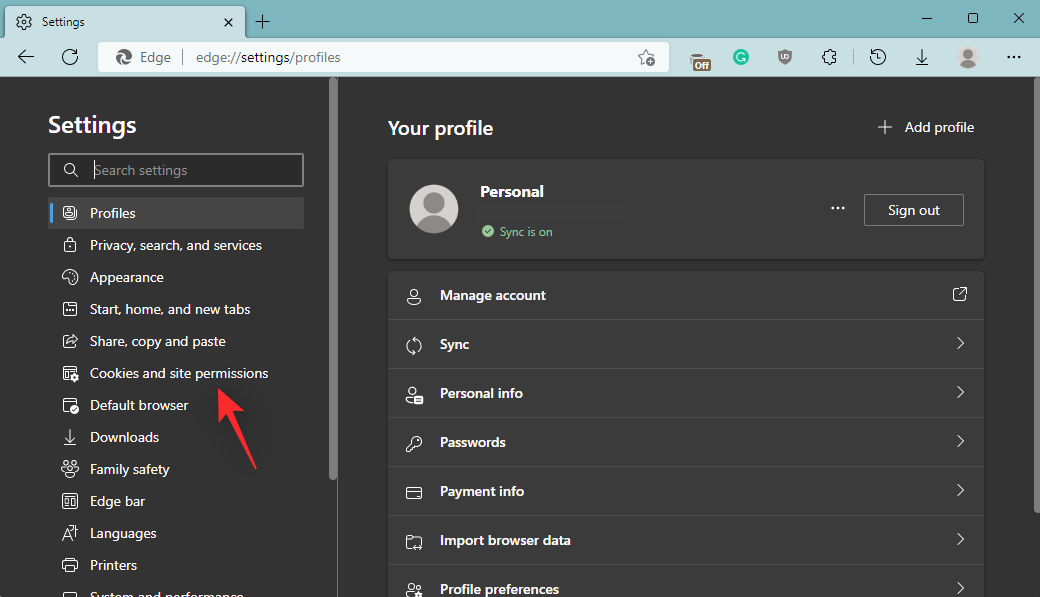Open Cookies and site permissions settings

pos(178,373)
